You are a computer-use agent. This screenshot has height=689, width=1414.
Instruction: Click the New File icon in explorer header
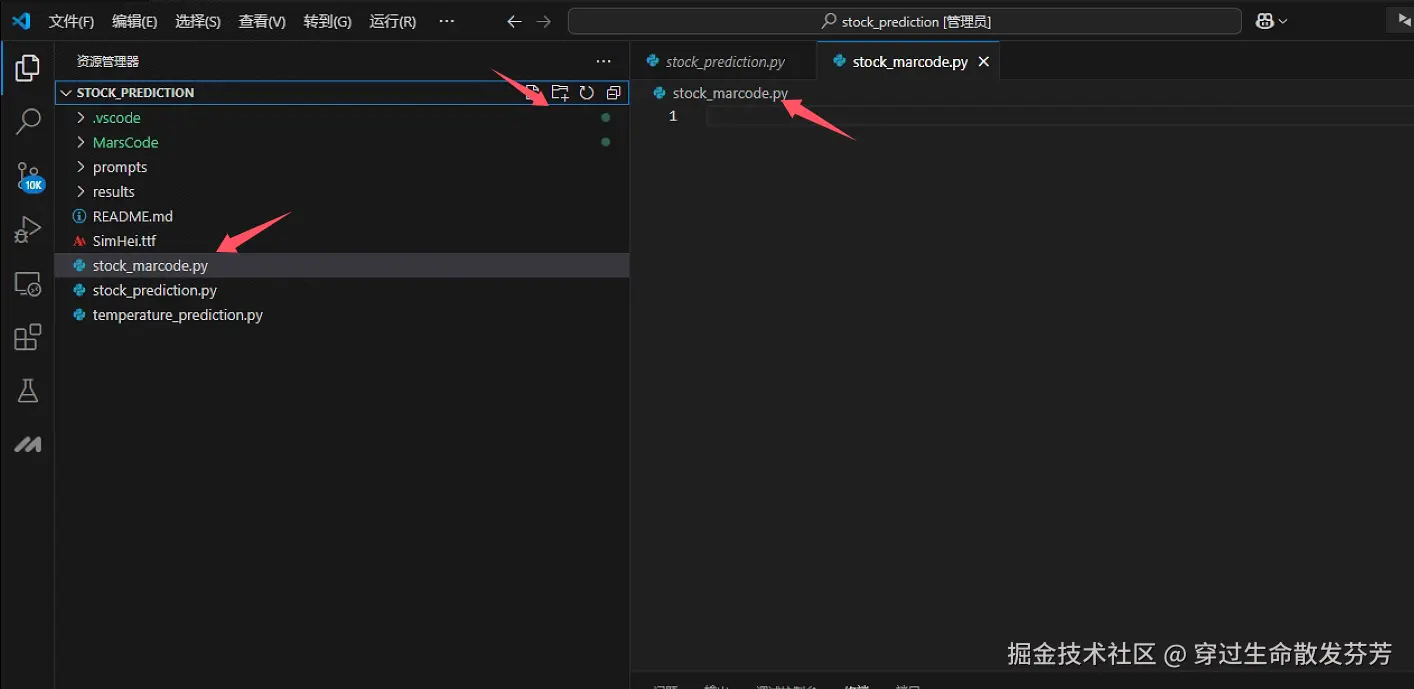pos(533,92)
